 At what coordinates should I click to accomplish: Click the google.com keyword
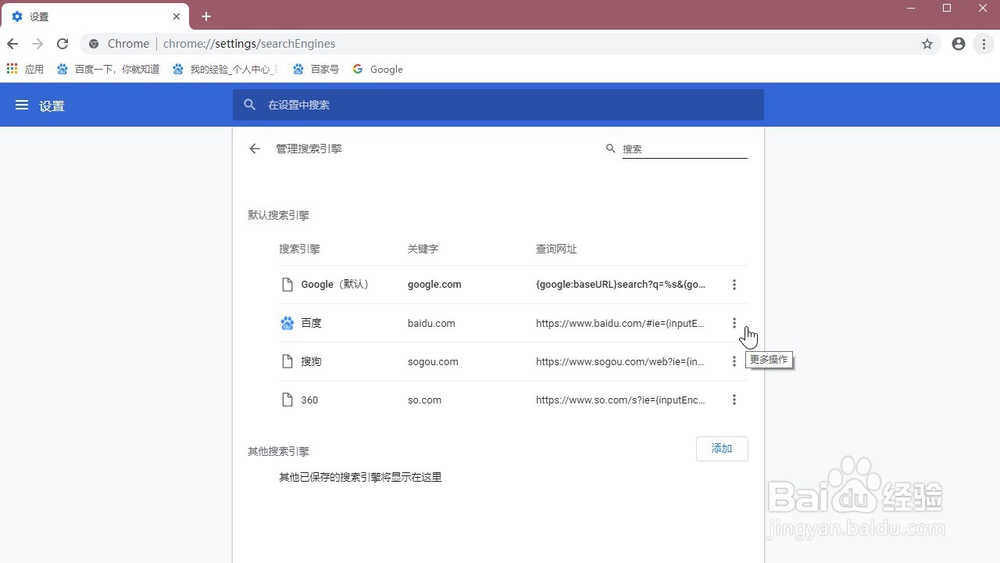(434, 284)
